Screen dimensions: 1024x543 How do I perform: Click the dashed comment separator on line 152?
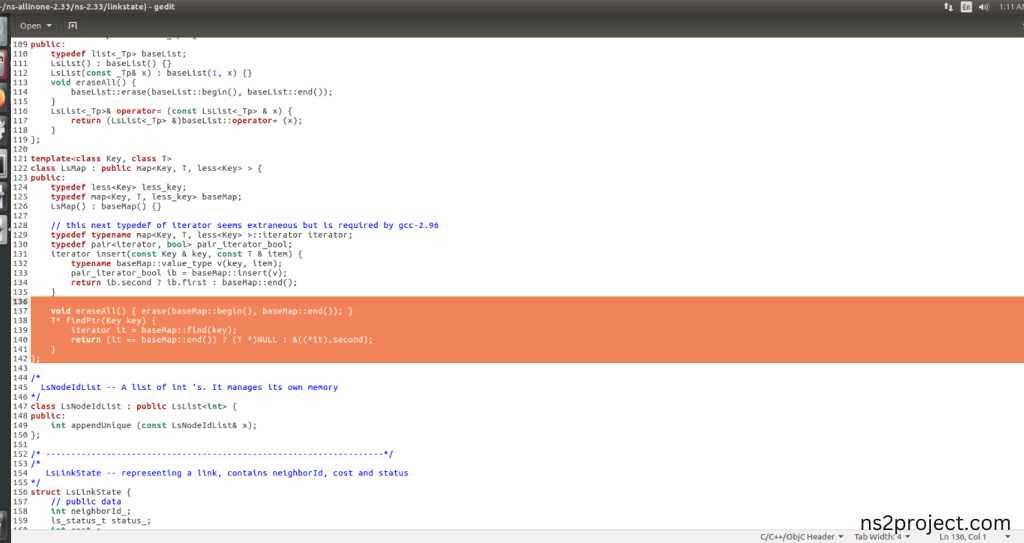pyautogui.click(x=212, y=454)
